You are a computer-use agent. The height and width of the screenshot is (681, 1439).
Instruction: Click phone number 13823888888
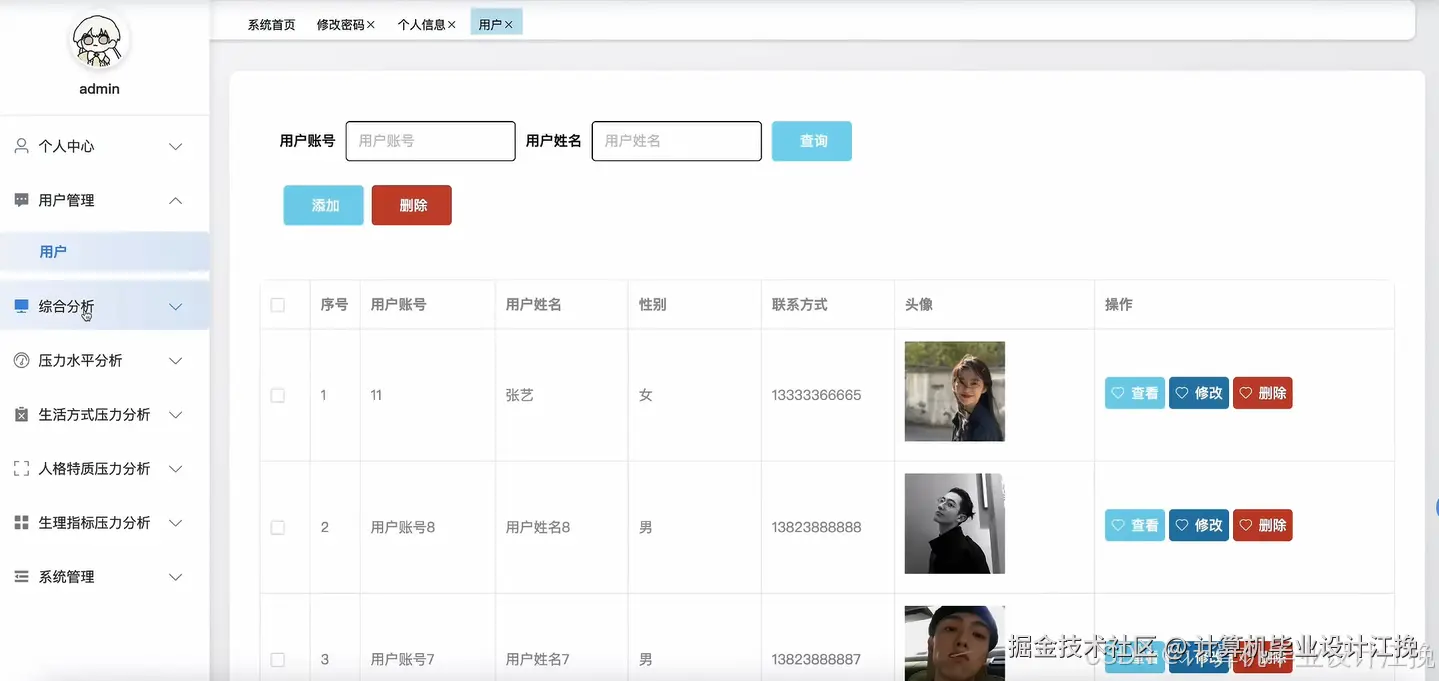coord(816,527)
